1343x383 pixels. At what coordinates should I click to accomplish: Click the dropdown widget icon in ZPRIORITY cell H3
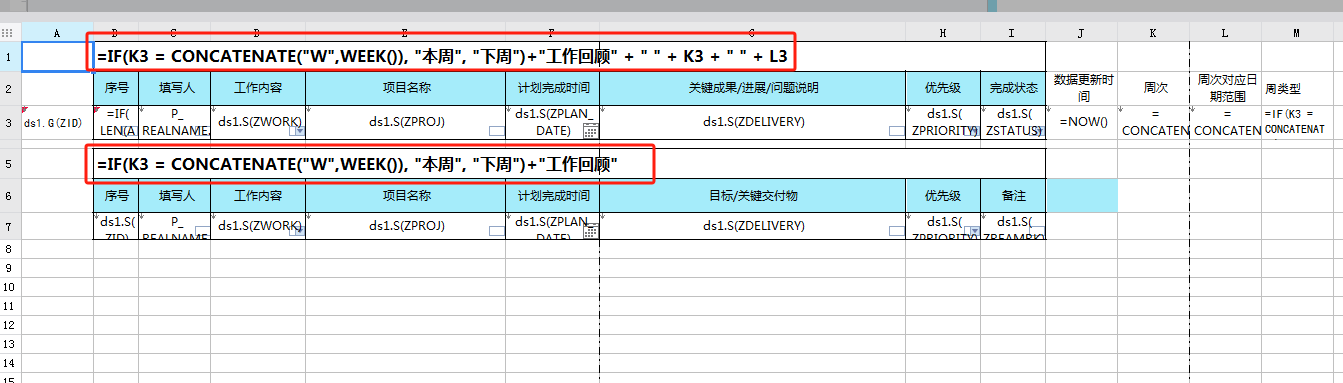(972, 131)
